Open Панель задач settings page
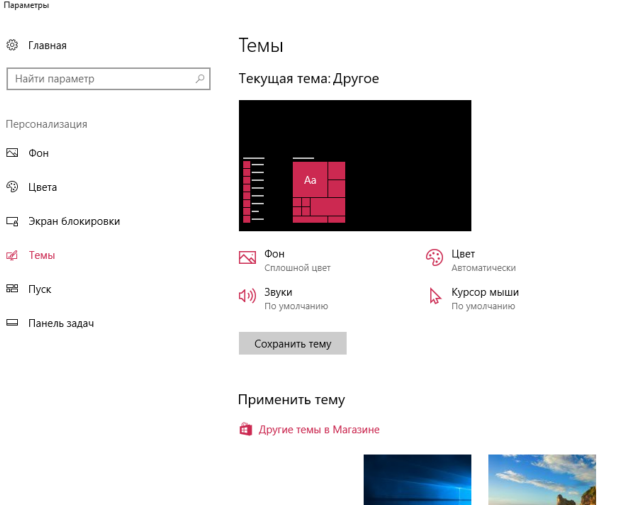Screen dimensions: 643x505 [x=61, y=323]
